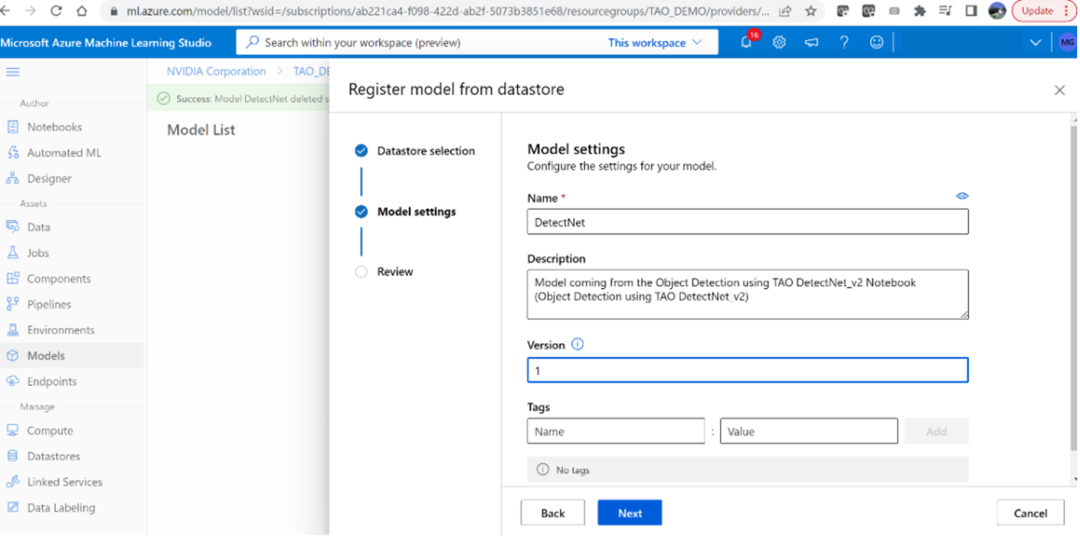Click the Datastores icon in sidebar
This screenshot has height=536, width=1080.
12,456
